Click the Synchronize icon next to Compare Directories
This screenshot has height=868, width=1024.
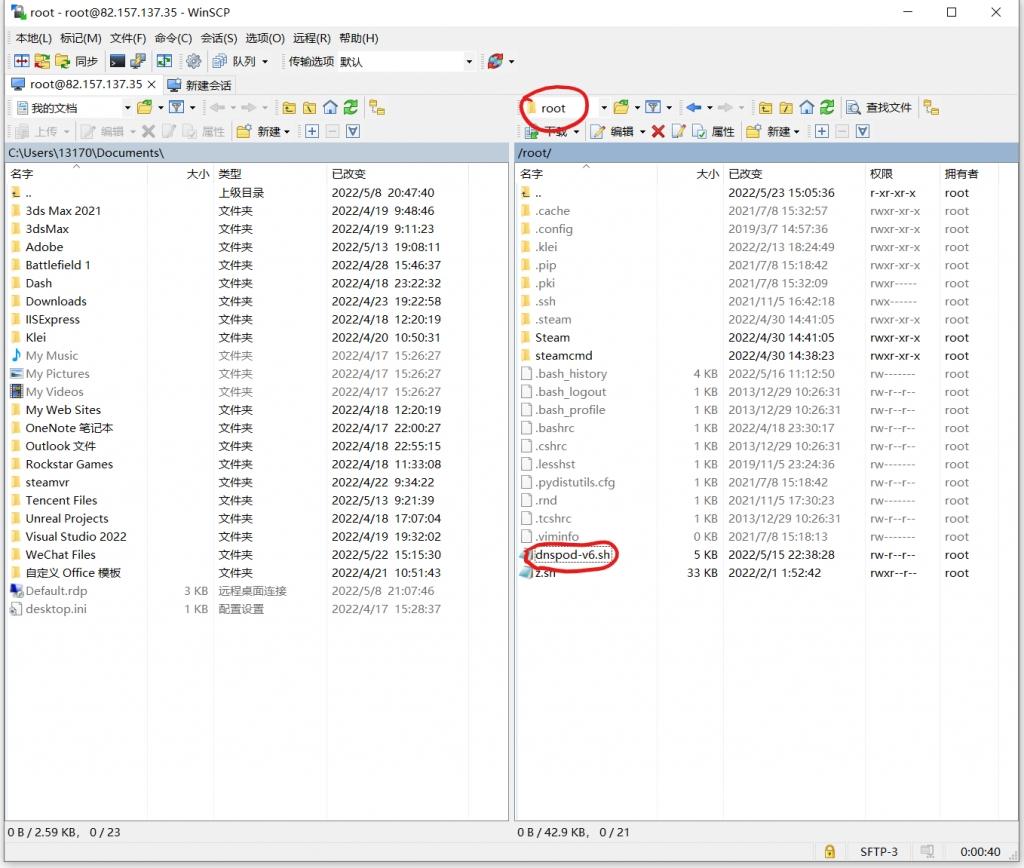(x=42, y=61)
